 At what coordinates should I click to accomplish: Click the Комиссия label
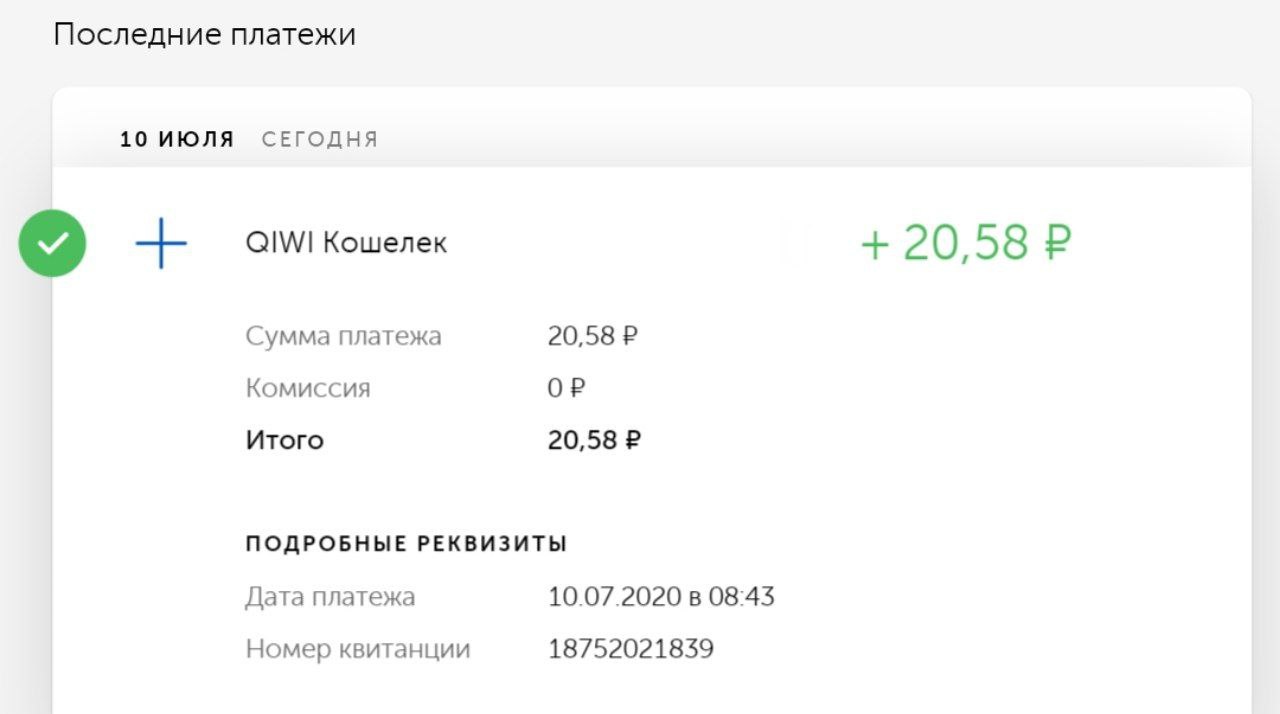[x=308, y=388]
